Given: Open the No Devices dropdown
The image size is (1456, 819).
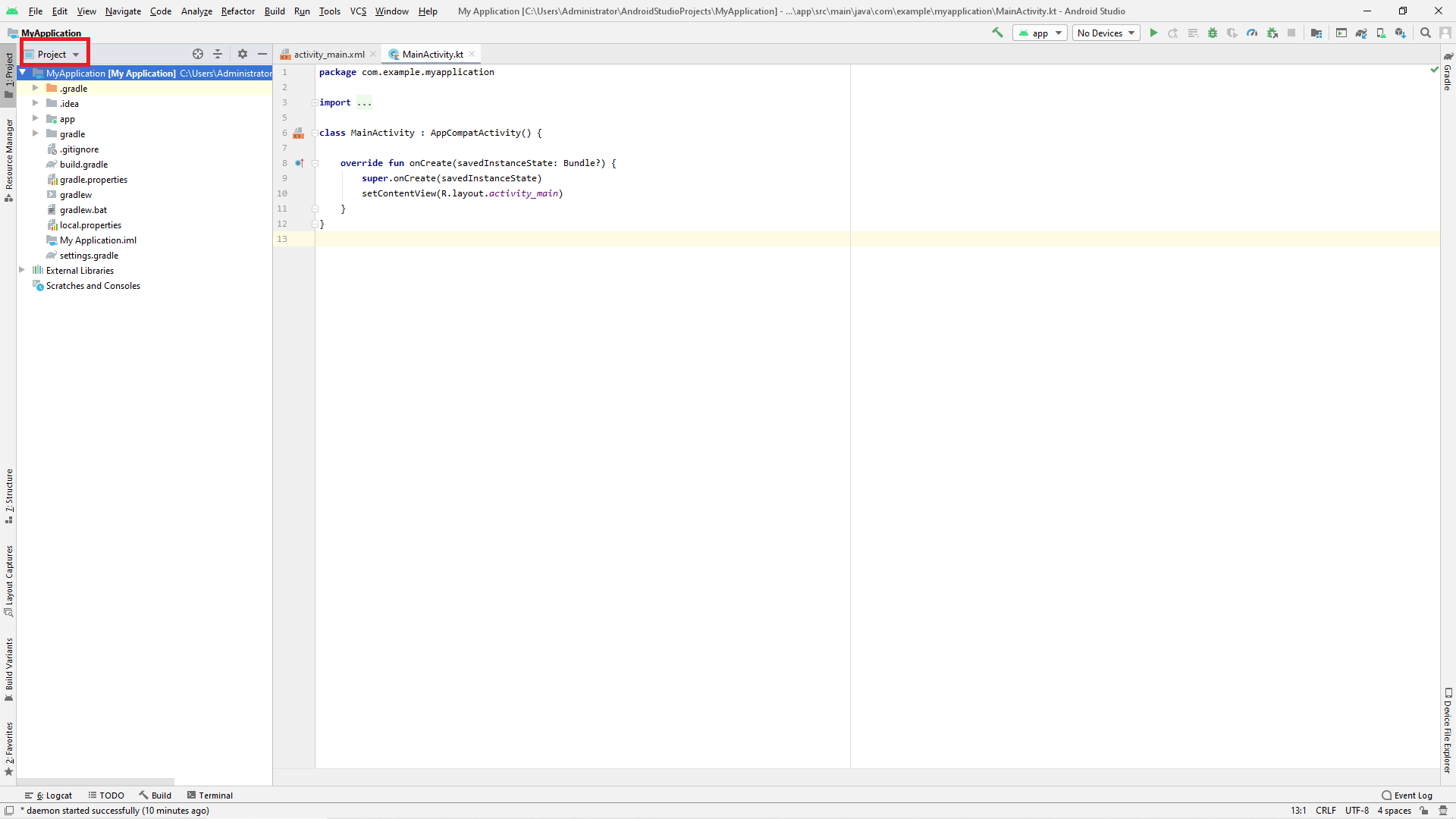Looking at the screenshot, I should pyautogui.click(x=1106, y=33).
